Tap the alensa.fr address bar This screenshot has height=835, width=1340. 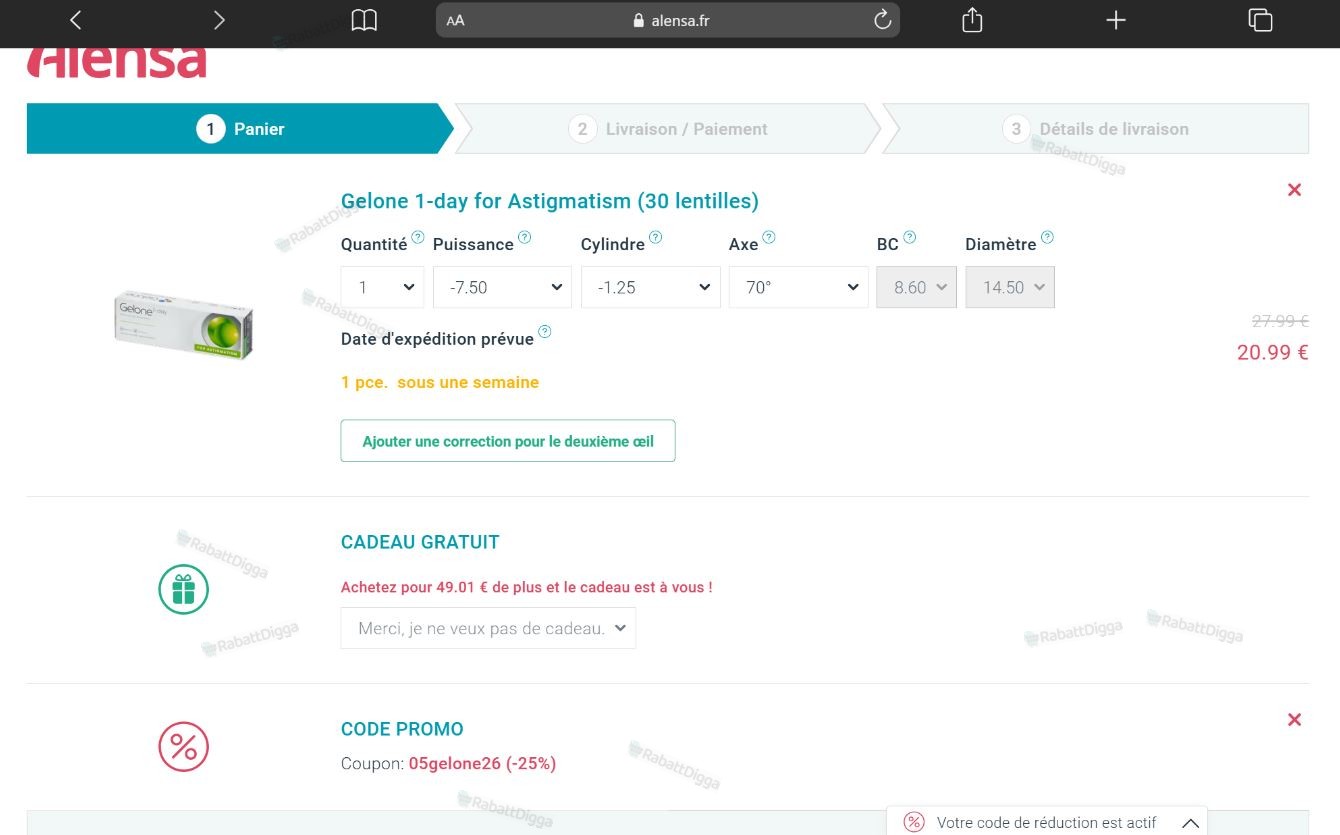click(668, 20)
